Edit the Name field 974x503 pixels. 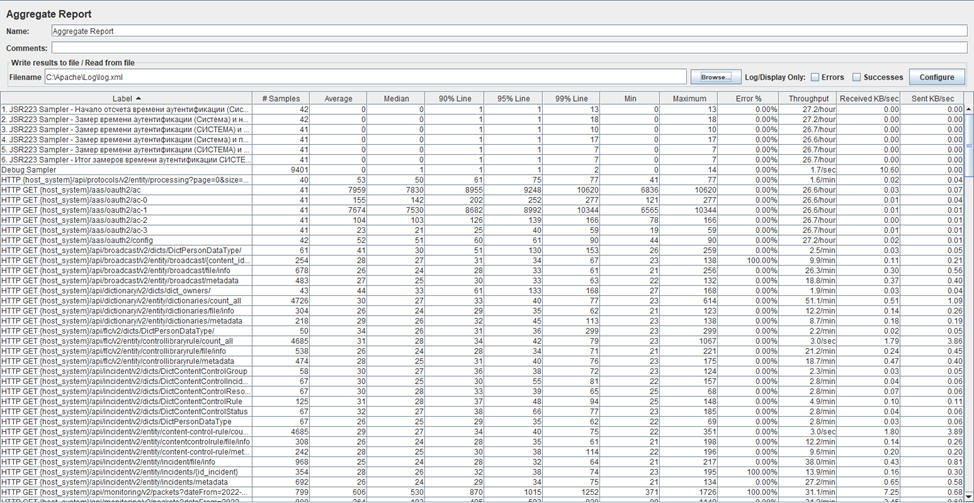pos(509,30)
